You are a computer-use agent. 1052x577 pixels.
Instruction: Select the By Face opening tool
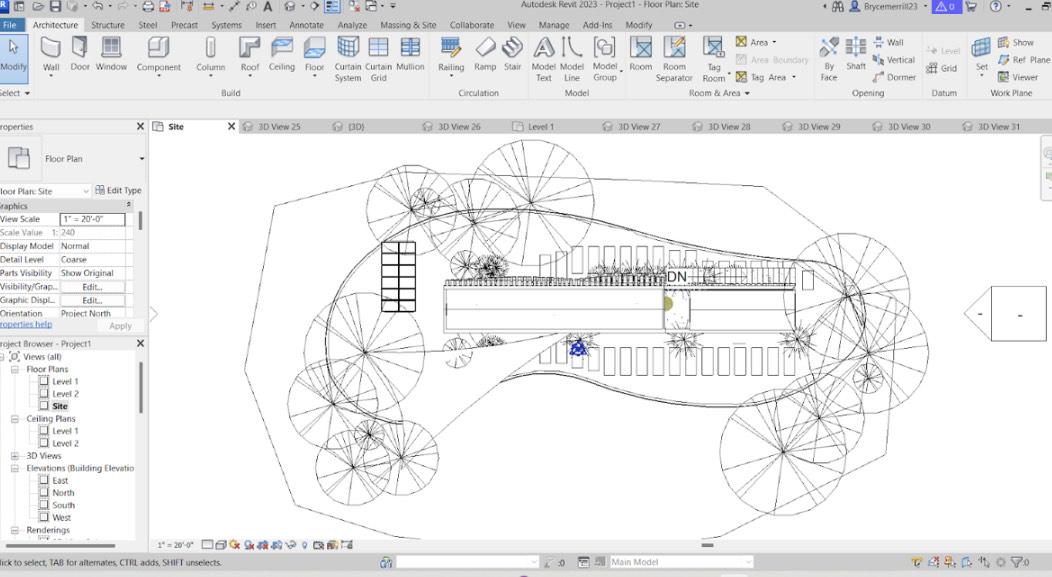(x=829, y=59)
